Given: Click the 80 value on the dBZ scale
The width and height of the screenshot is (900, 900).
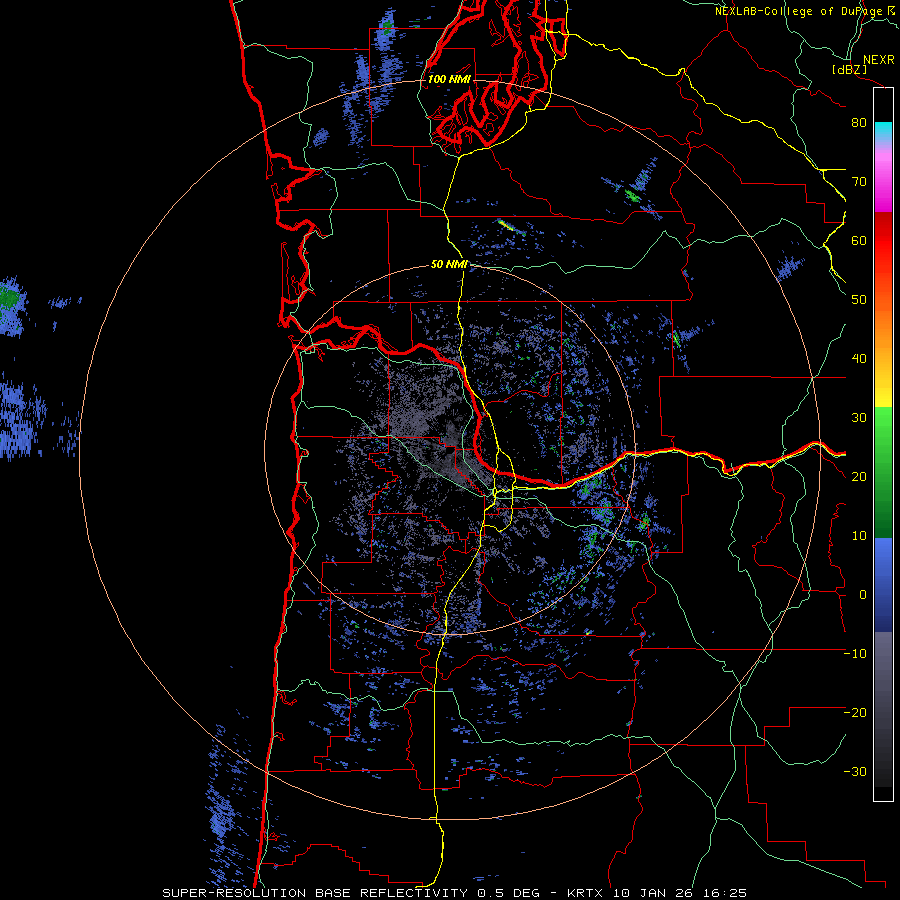Looking at the screenshot, I should [859, 123].
